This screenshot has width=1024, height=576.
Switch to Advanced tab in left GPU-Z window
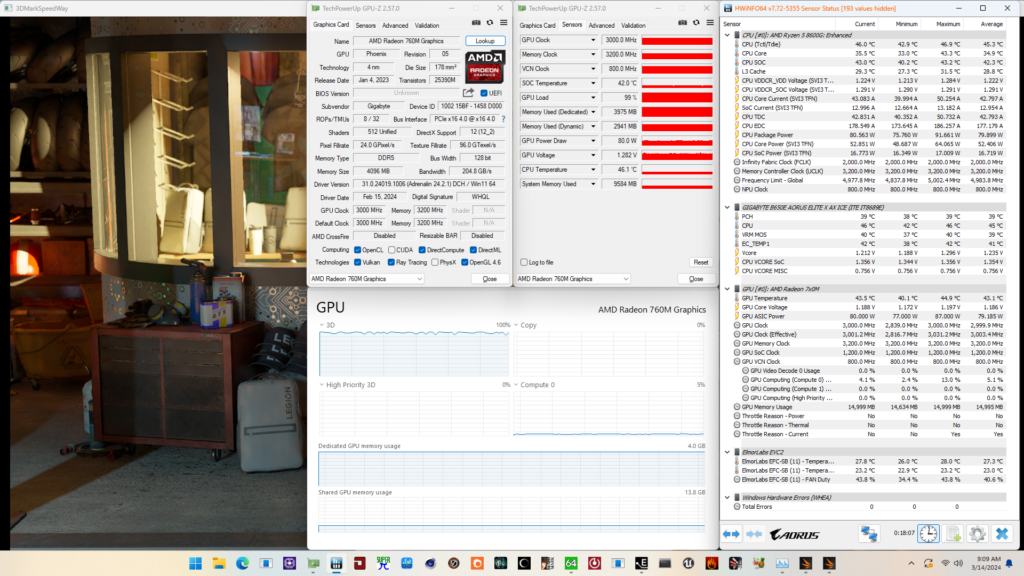(x=395, y=25)
